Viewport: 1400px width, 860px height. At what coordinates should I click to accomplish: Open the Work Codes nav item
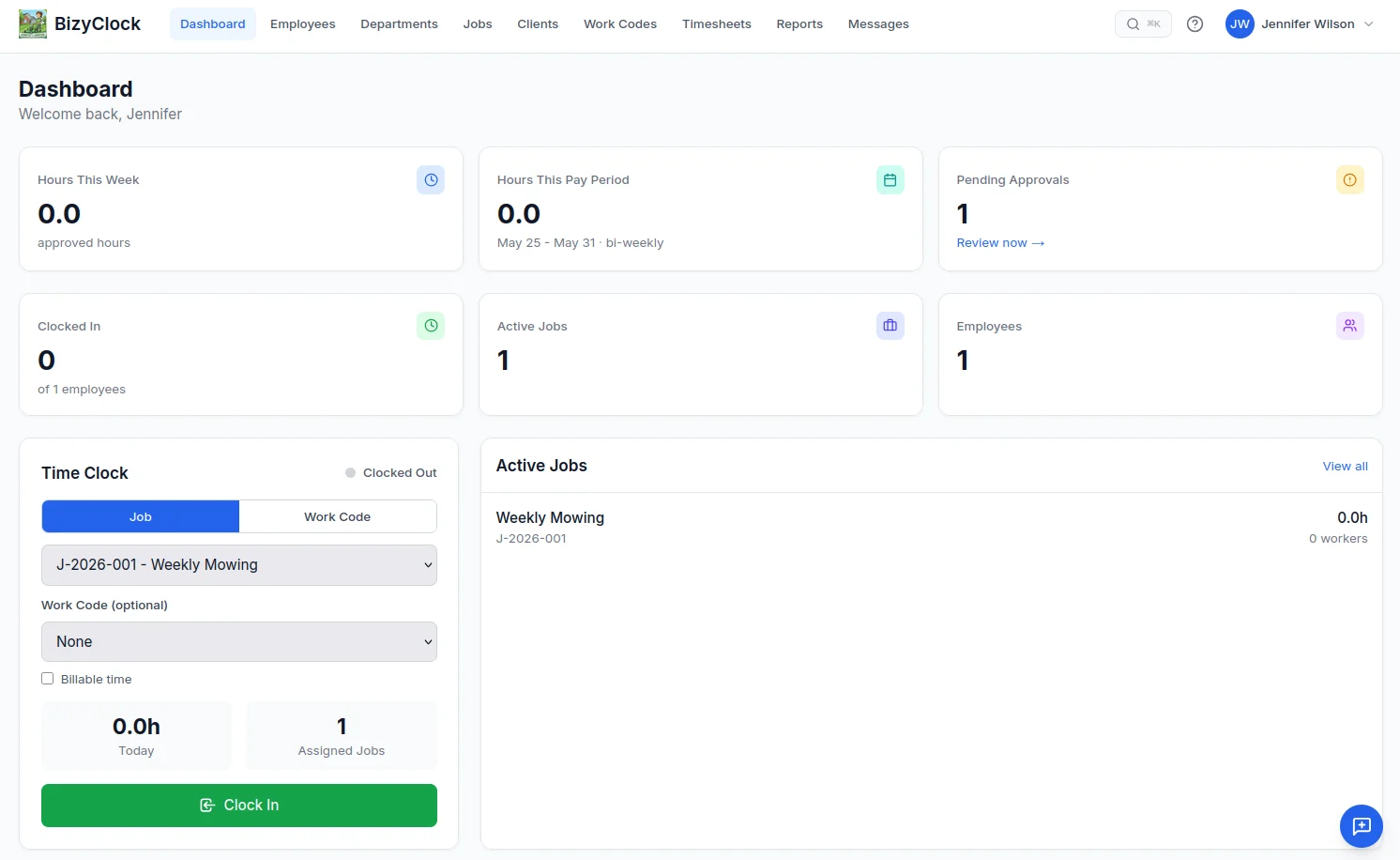click(x=620, y=24)
